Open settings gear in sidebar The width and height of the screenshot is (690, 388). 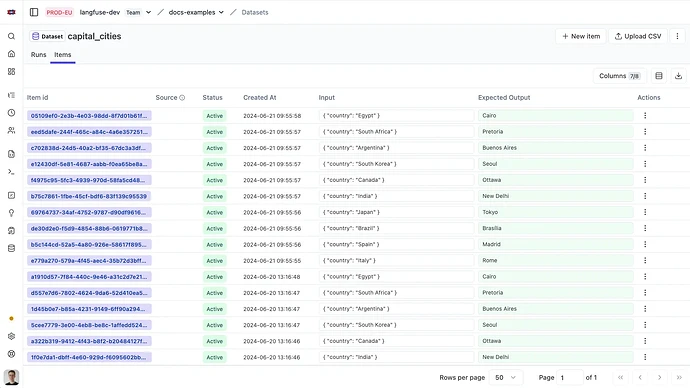(x=11, y=337)
